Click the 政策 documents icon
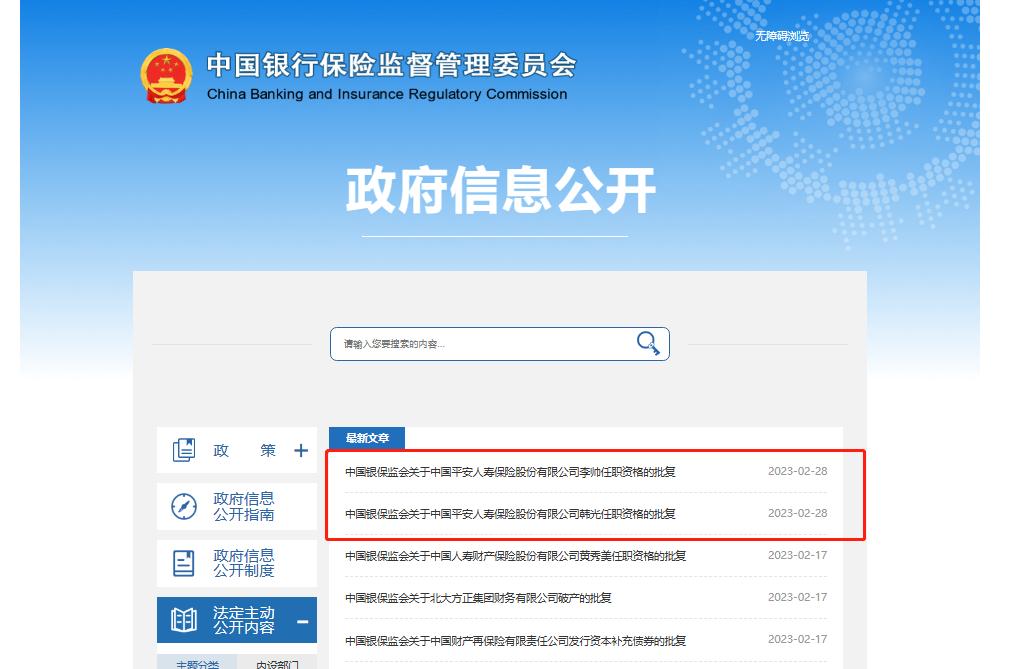This screenshot has height=669, width=1024. click(x=184, y=451)
